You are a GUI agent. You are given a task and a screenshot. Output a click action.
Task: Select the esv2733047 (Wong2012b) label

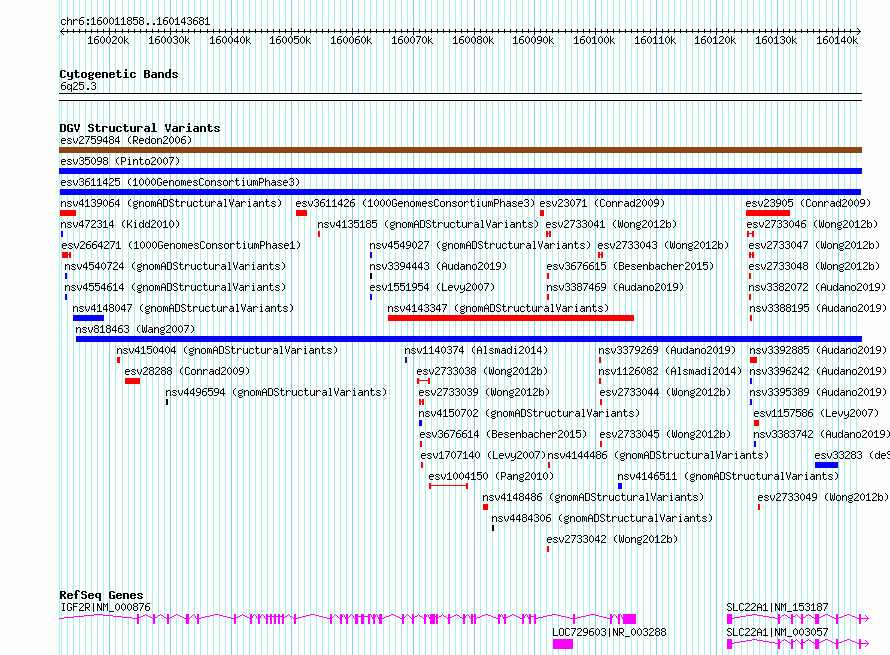814,245
